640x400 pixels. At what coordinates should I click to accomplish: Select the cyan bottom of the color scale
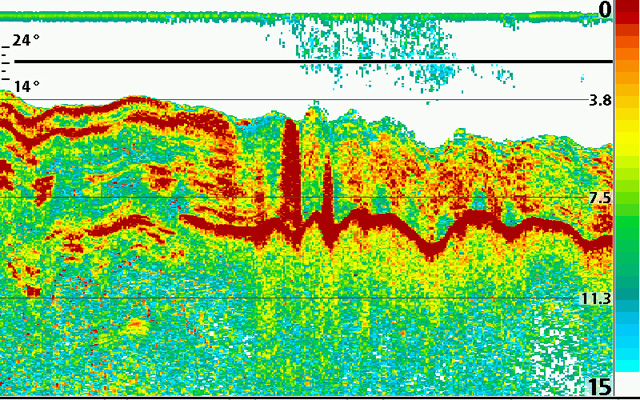point(627,364)
